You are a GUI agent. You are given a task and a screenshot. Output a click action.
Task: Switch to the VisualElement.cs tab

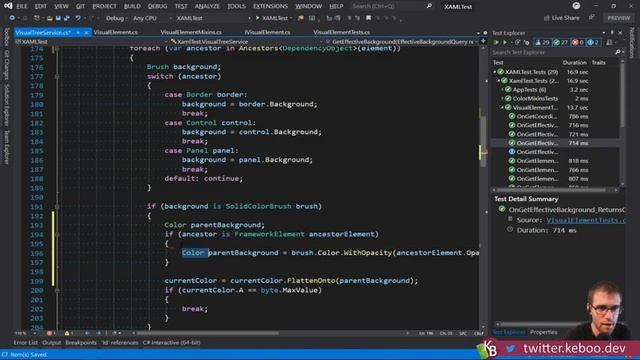pos(116,32)
